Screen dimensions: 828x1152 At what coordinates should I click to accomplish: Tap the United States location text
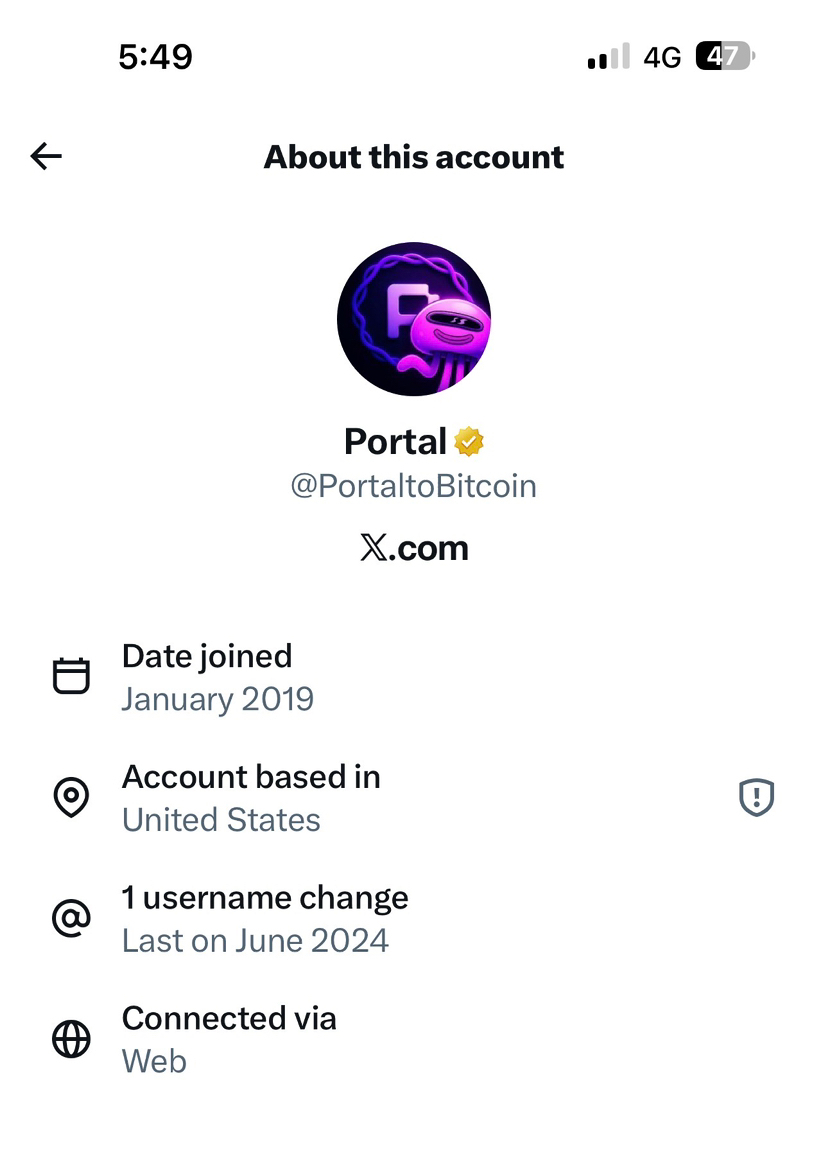pos(221,820)
